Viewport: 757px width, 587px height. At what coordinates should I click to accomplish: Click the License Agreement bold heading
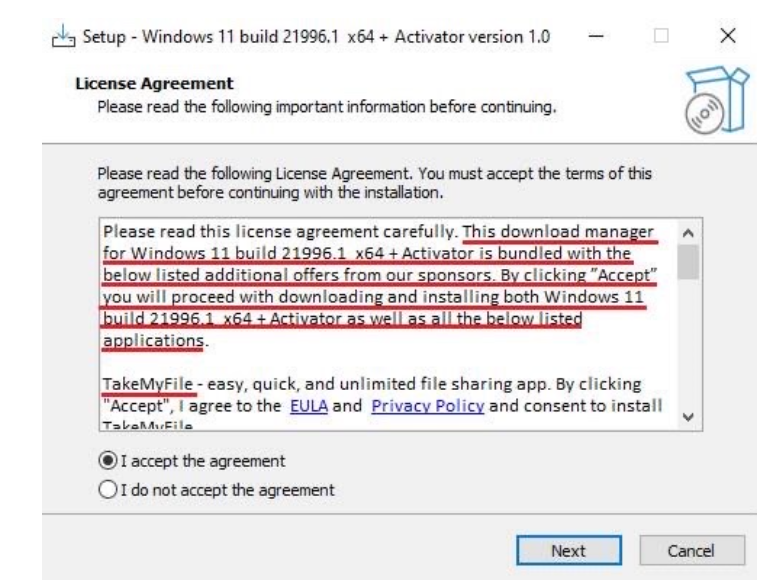(155, 83)
